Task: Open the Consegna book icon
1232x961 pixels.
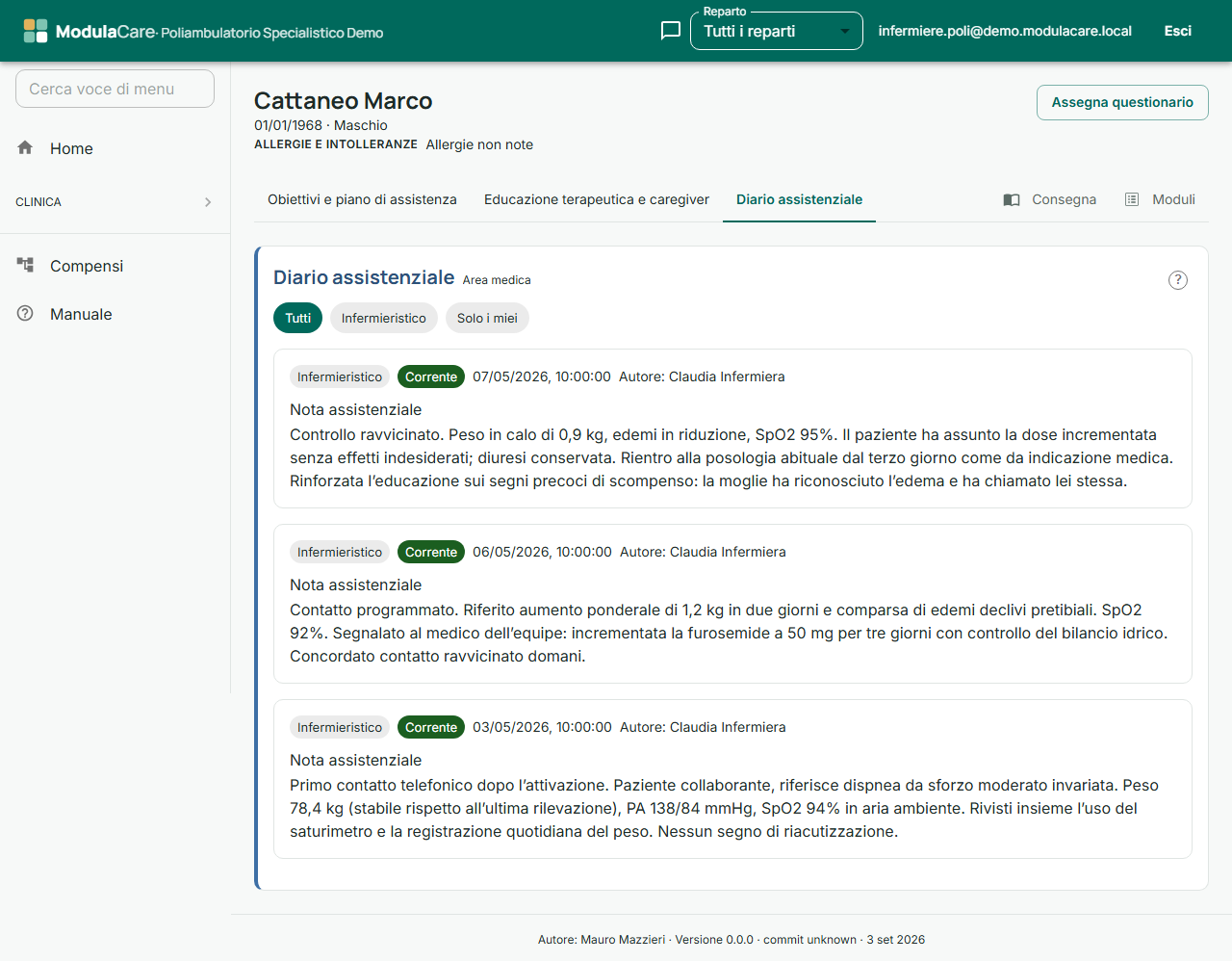Action: pyautogui.click(x=1012, y=199)
